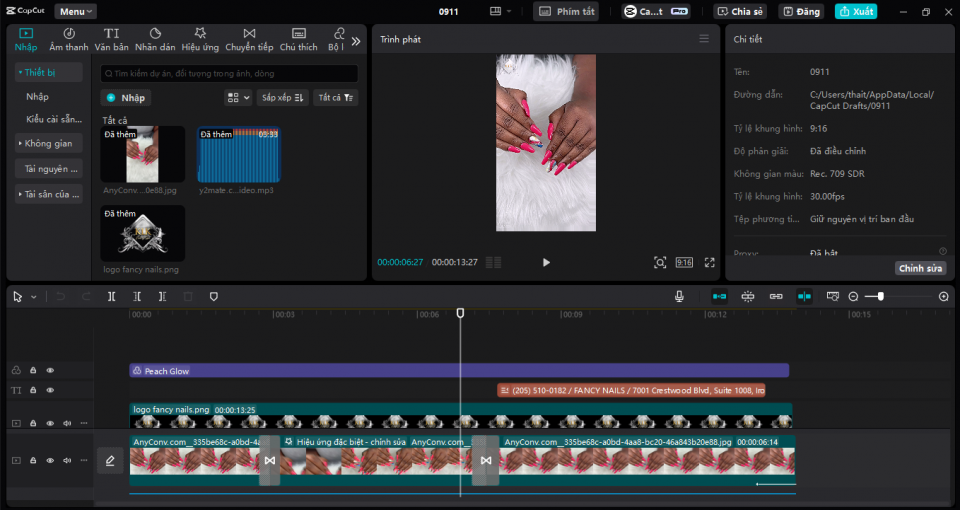Click the Chỉnh sửa button in details panel
The height and width of the screenshot is (510, 960).
point(920,268)
